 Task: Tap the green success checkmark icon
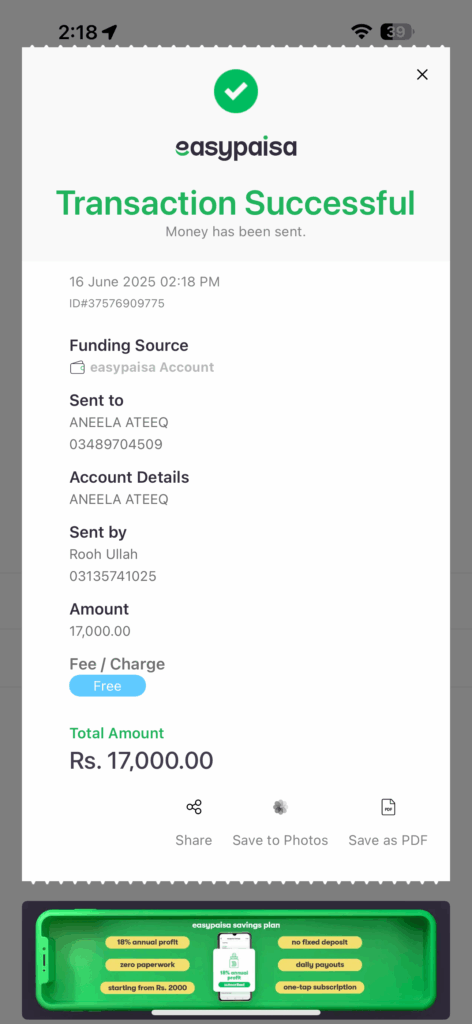236,91
